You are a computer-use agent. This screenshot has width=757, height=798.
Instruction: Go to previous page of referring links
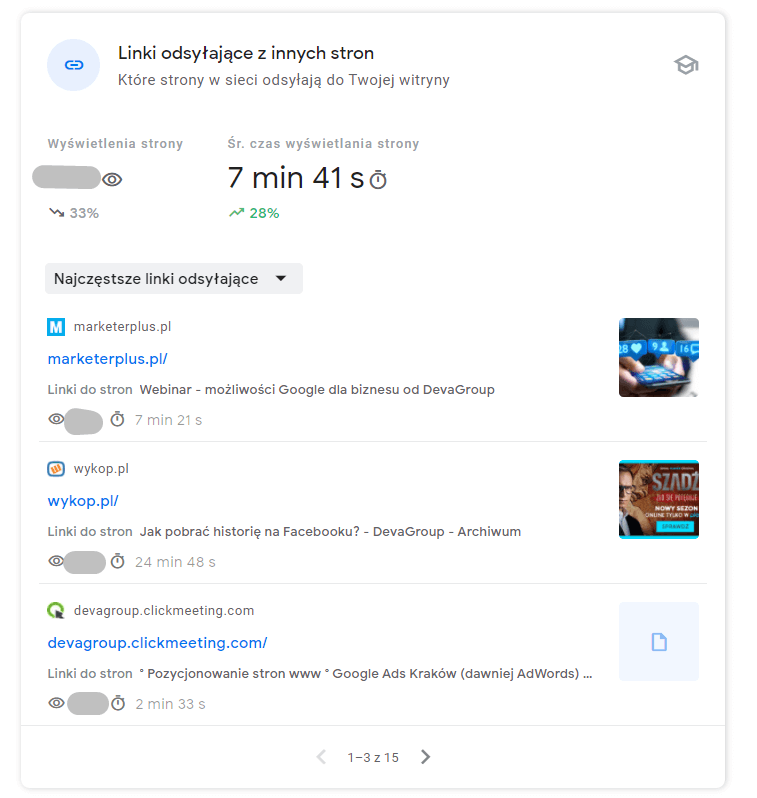[x=321, y=757]
